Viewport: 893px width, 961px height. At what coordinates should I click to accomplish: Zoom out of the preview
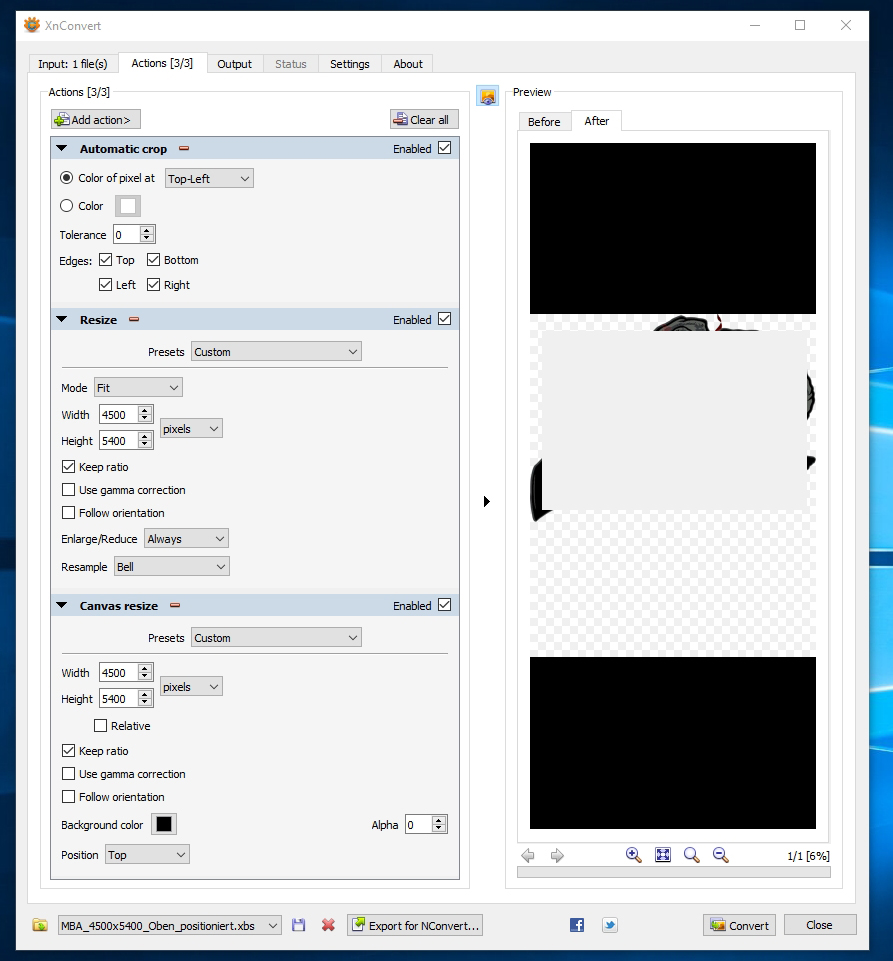click(721, 855)
